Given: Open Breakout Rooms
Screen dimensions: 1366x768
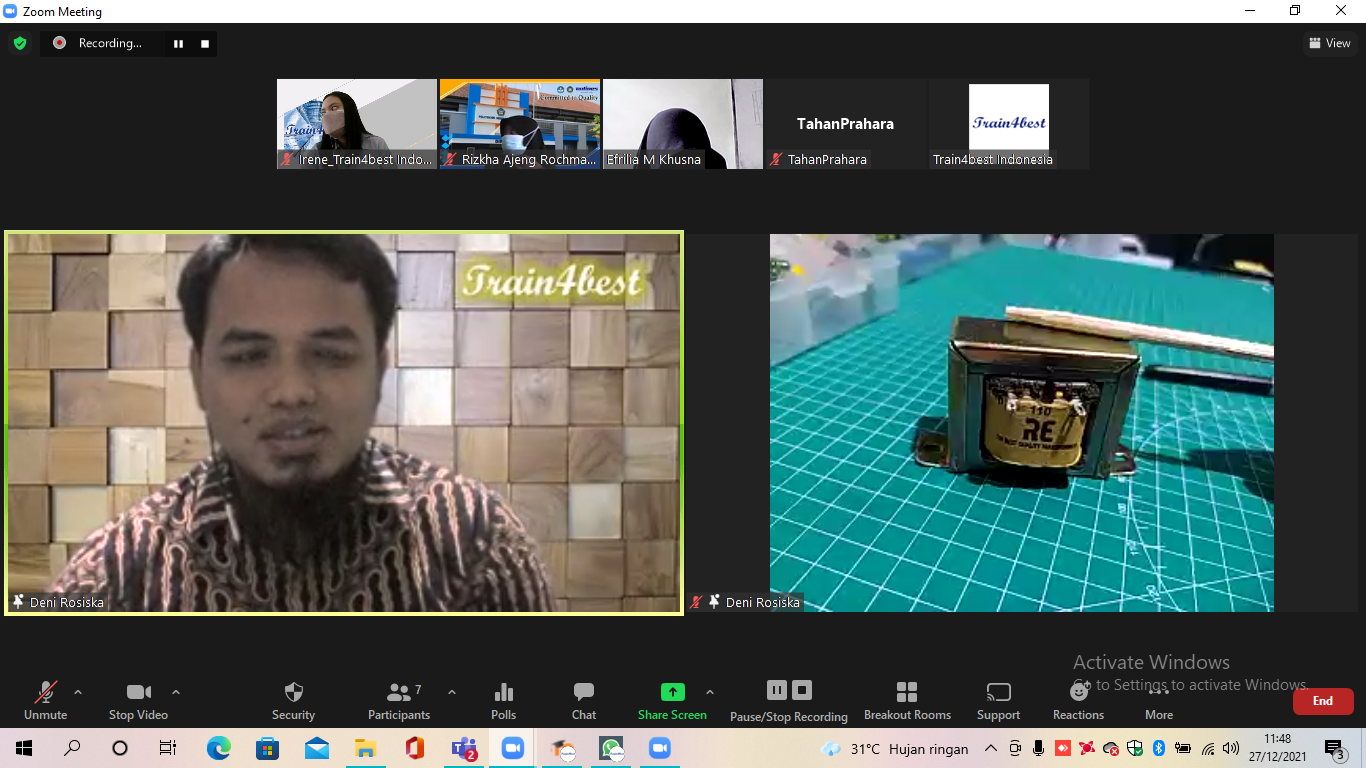Looking at the screenshot, I should pyautogui.click(x=907, y=700).
